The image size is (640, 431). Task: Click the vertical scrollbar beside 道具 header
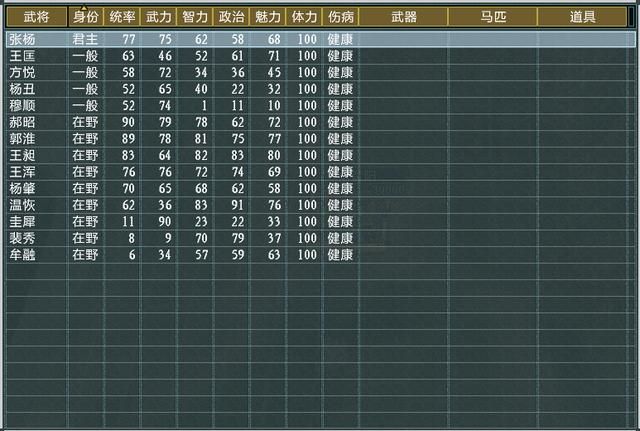tap(632, 17)
